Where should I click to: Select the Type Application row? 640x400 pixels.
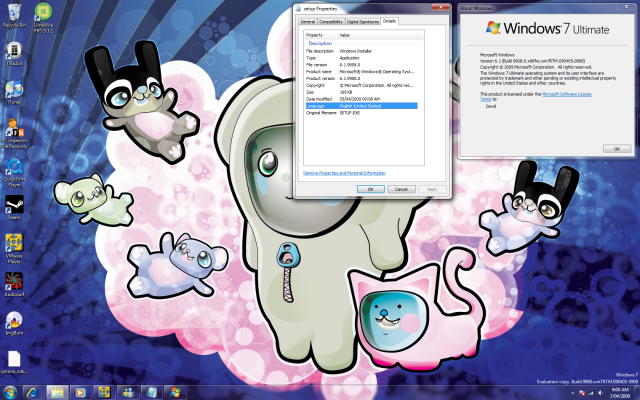[361, 58]
